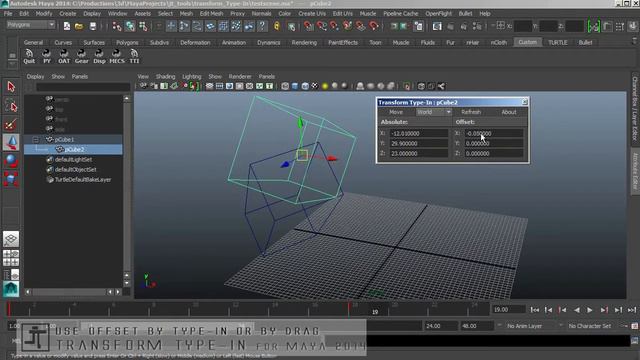Open the Disp shelf tool

(99, 56)
